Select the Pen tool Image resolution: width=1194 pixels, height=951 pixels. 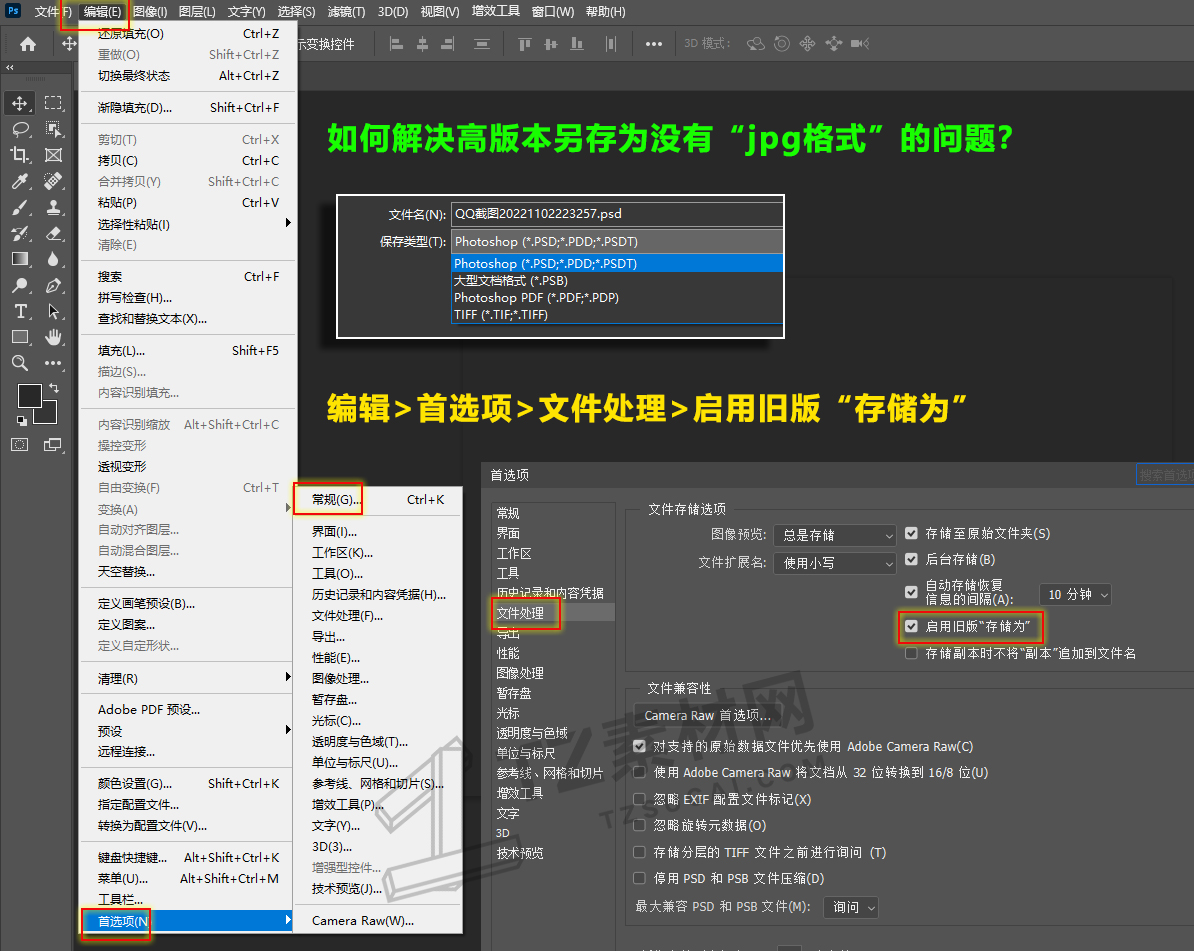(x=53, y=285)
